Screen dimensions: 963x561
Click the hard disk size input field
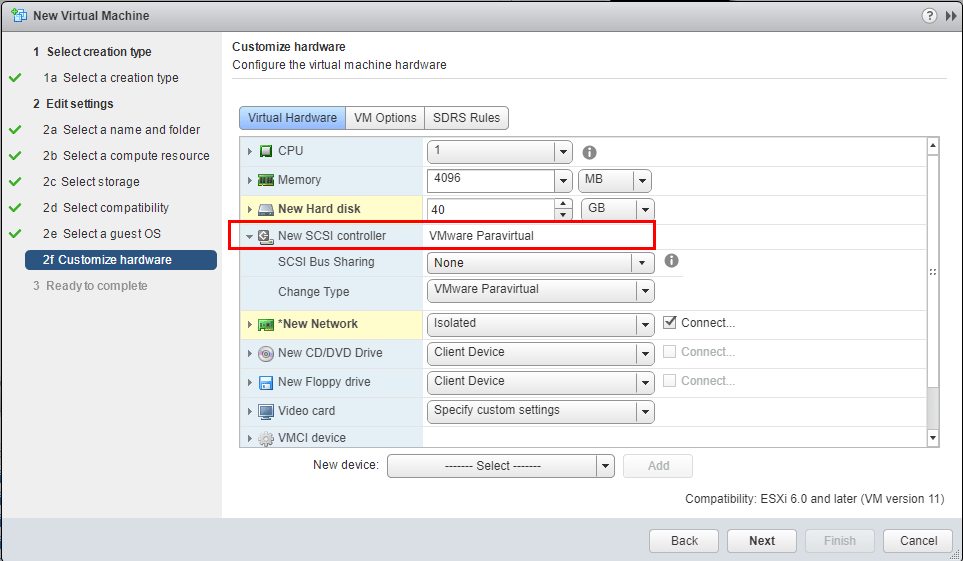[x=491, y=210]
